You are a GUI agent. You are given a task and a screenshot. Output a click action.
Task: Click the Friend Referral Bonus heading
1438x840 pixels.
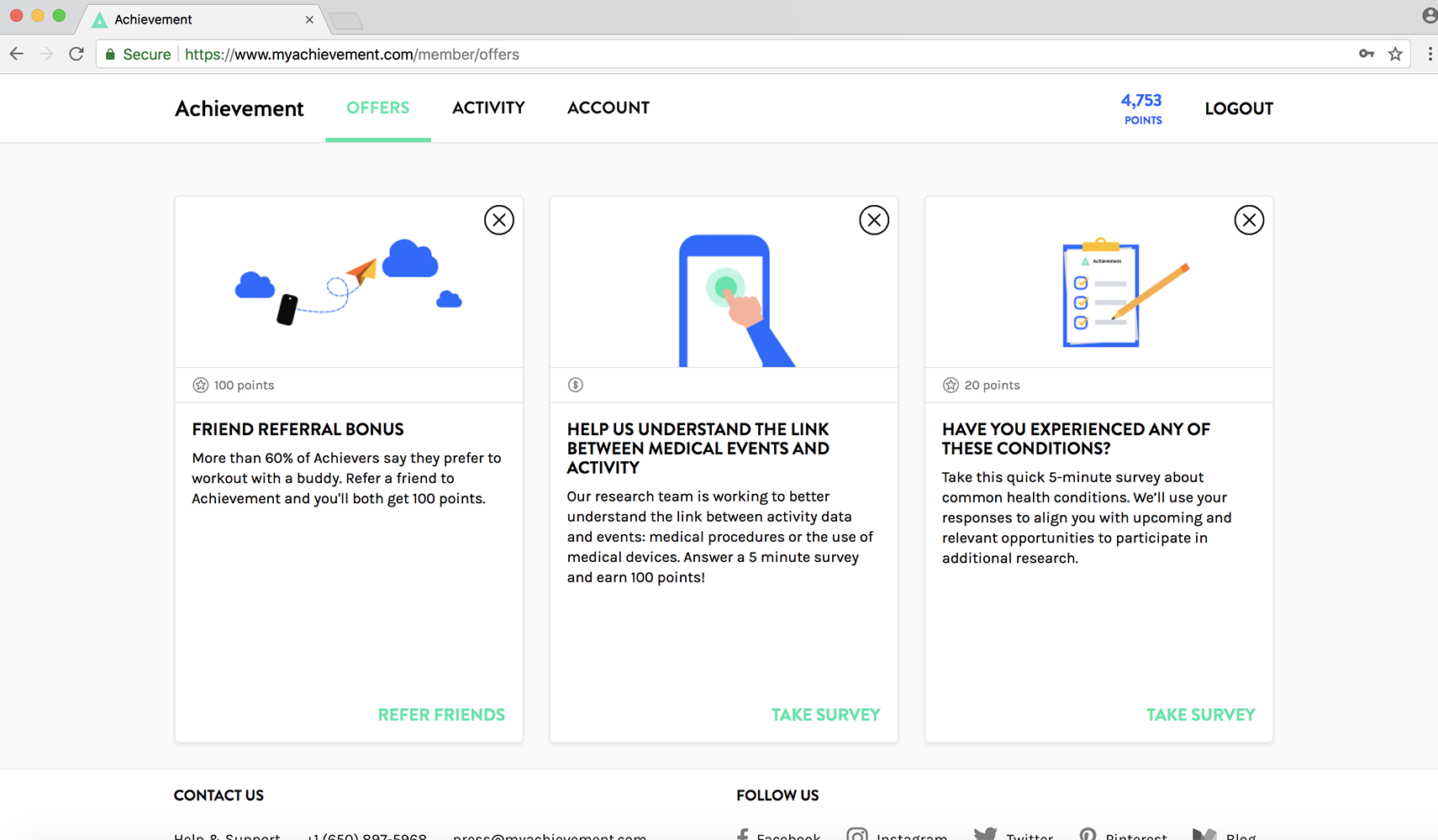tap(298, 429)
